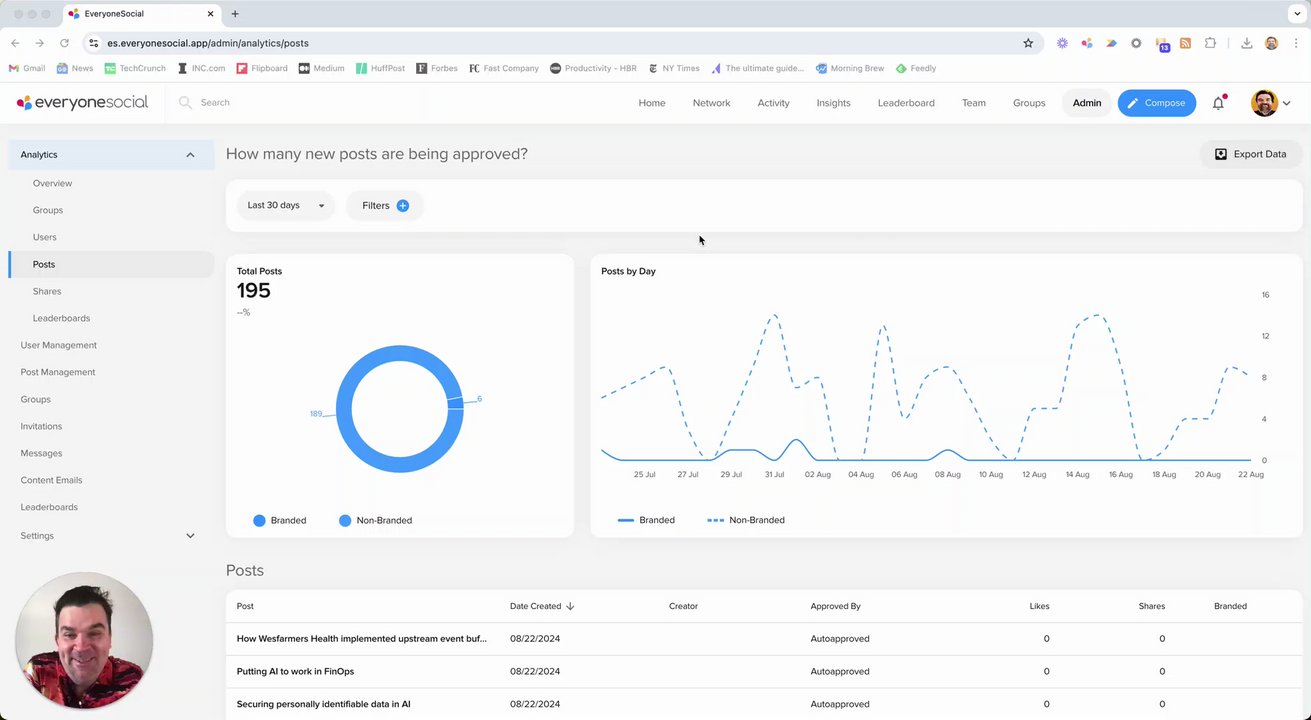Open the Last 30 days dropdown
1311x720 pixels.
pos(286,206)
